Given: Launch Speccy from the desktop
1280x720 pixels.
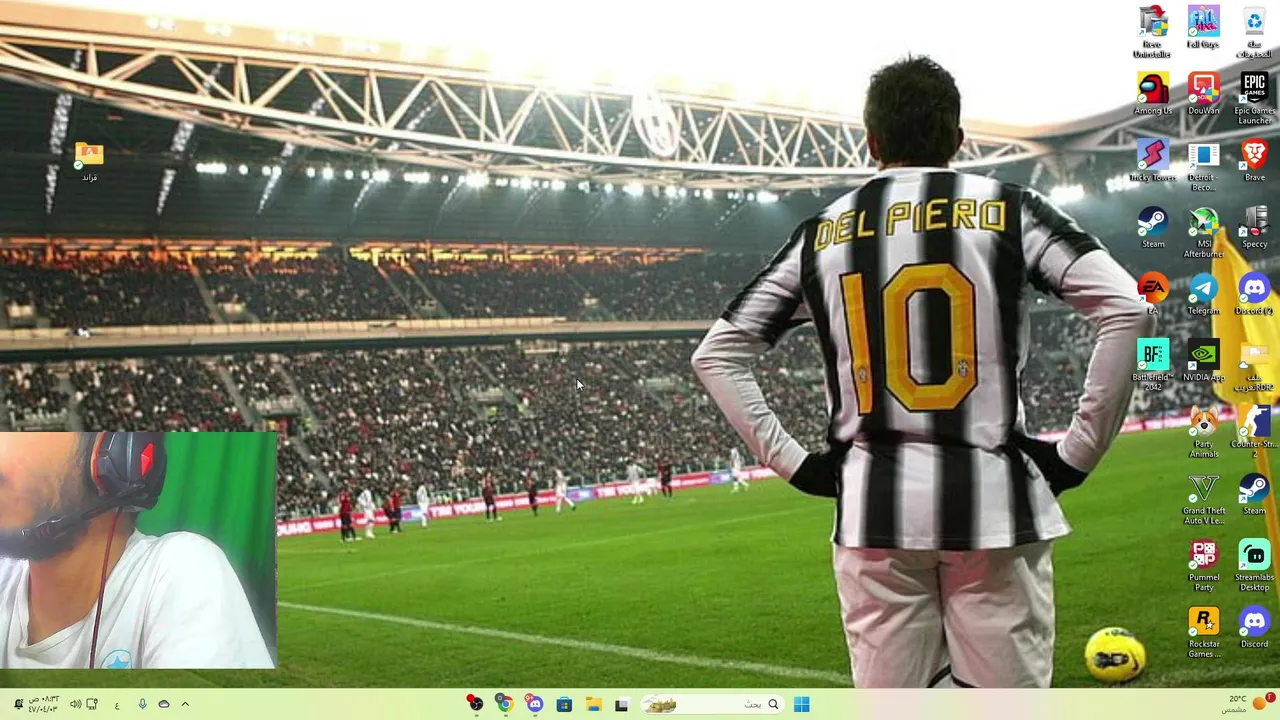Looking at the screenshot, I should tap(1254, 228).
